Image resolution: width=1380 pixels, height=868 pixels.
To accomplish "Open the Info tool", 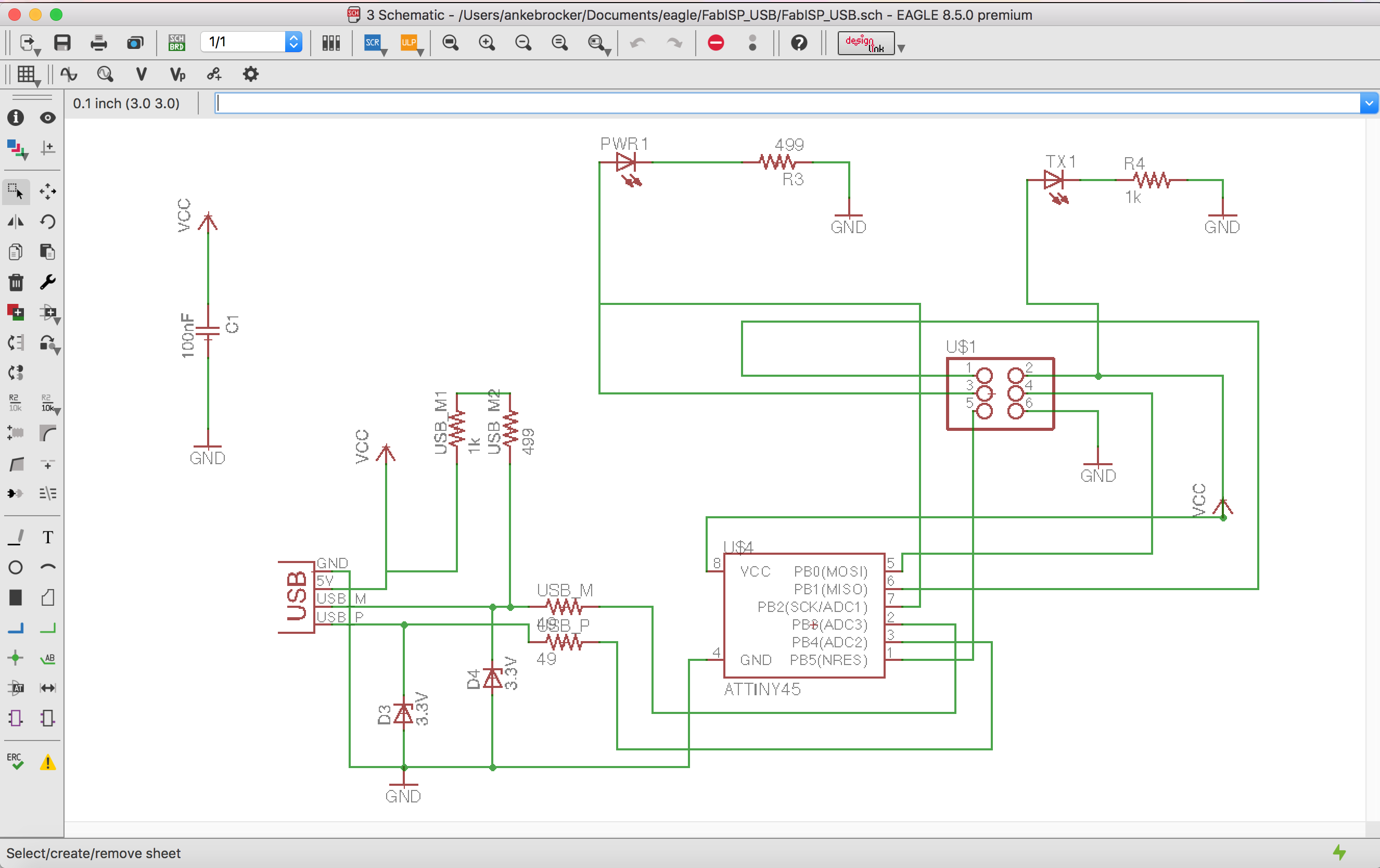I will [x=16, y=118].
